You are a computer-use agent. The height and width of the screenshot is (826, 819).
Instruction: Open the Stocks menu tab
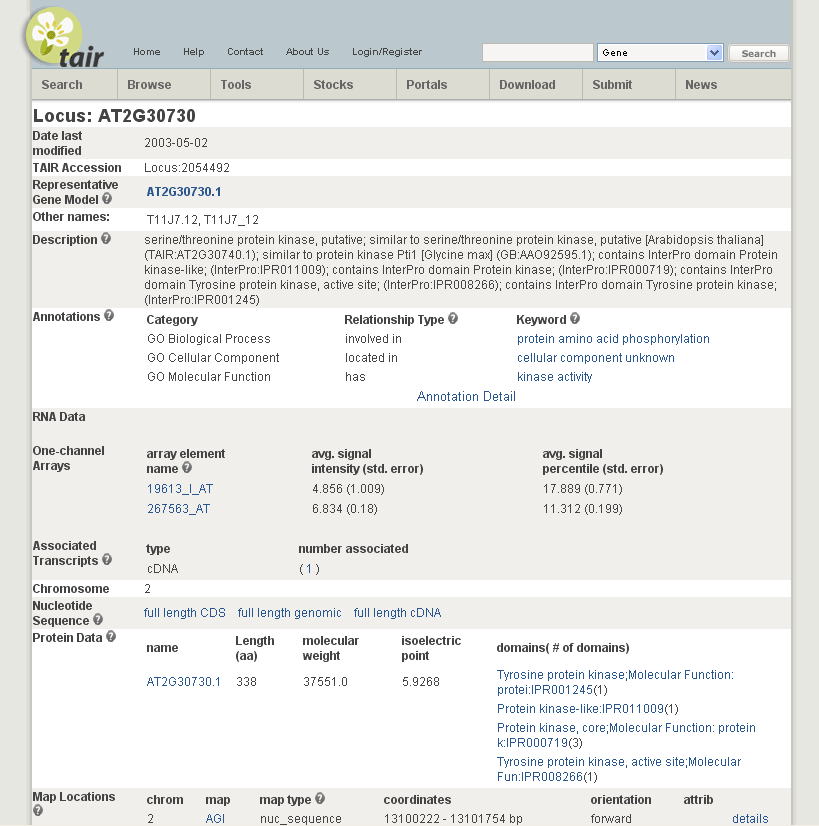coord(350,84)
